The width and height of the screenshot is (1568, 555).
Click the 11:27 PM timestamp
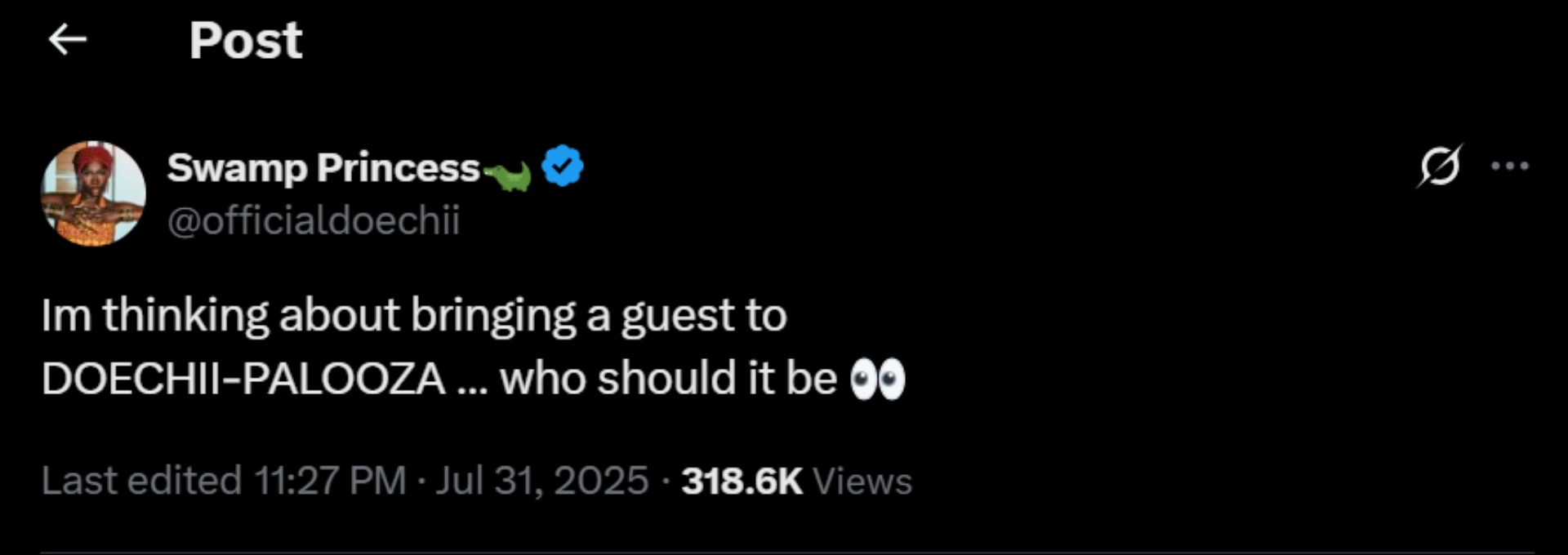[330, 480]
